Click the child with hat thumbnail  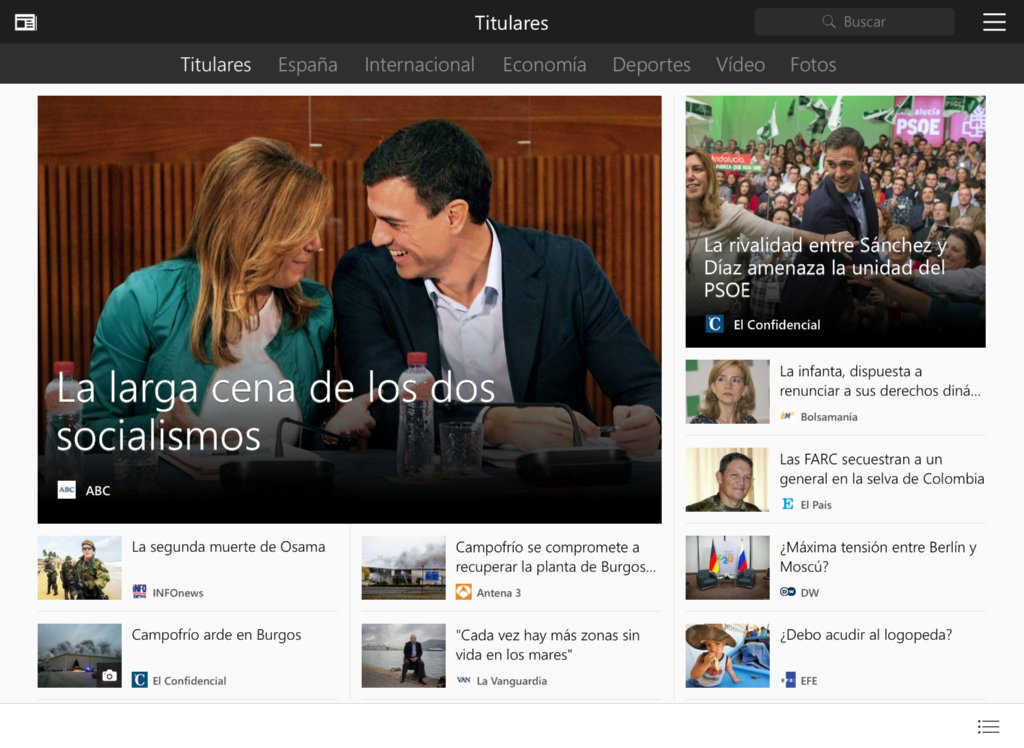pos(728,655)
